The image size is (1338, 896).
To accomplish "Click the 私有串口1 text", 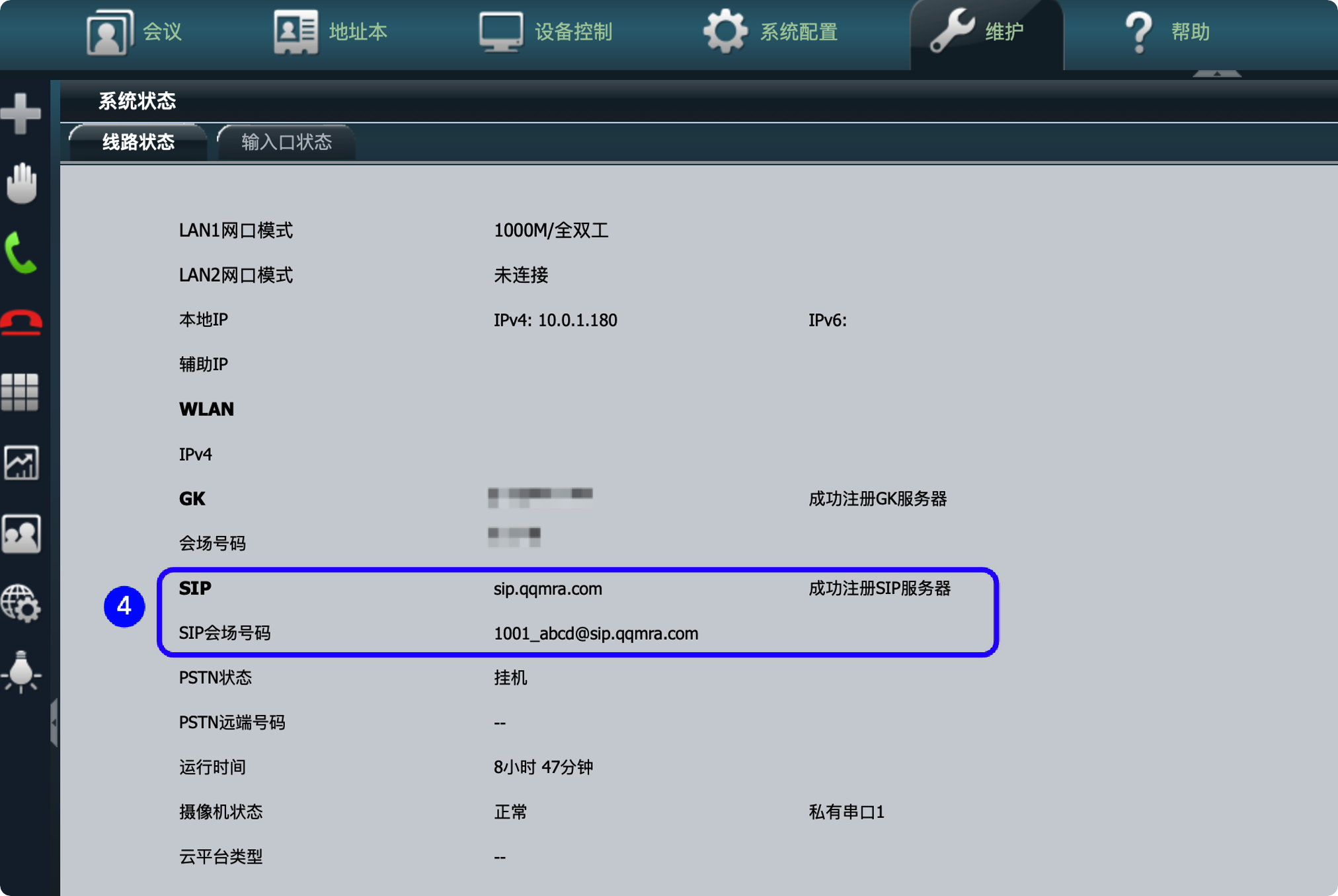I will pos(846,812).
